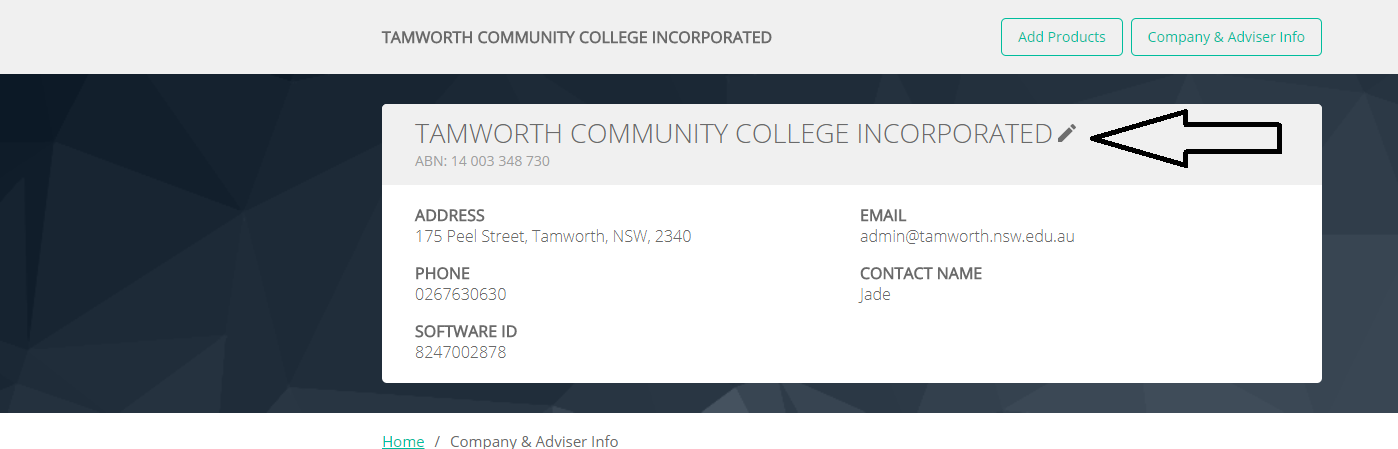
Task: Click the ABN number under the heading
Action: click(x=482, y=161)
